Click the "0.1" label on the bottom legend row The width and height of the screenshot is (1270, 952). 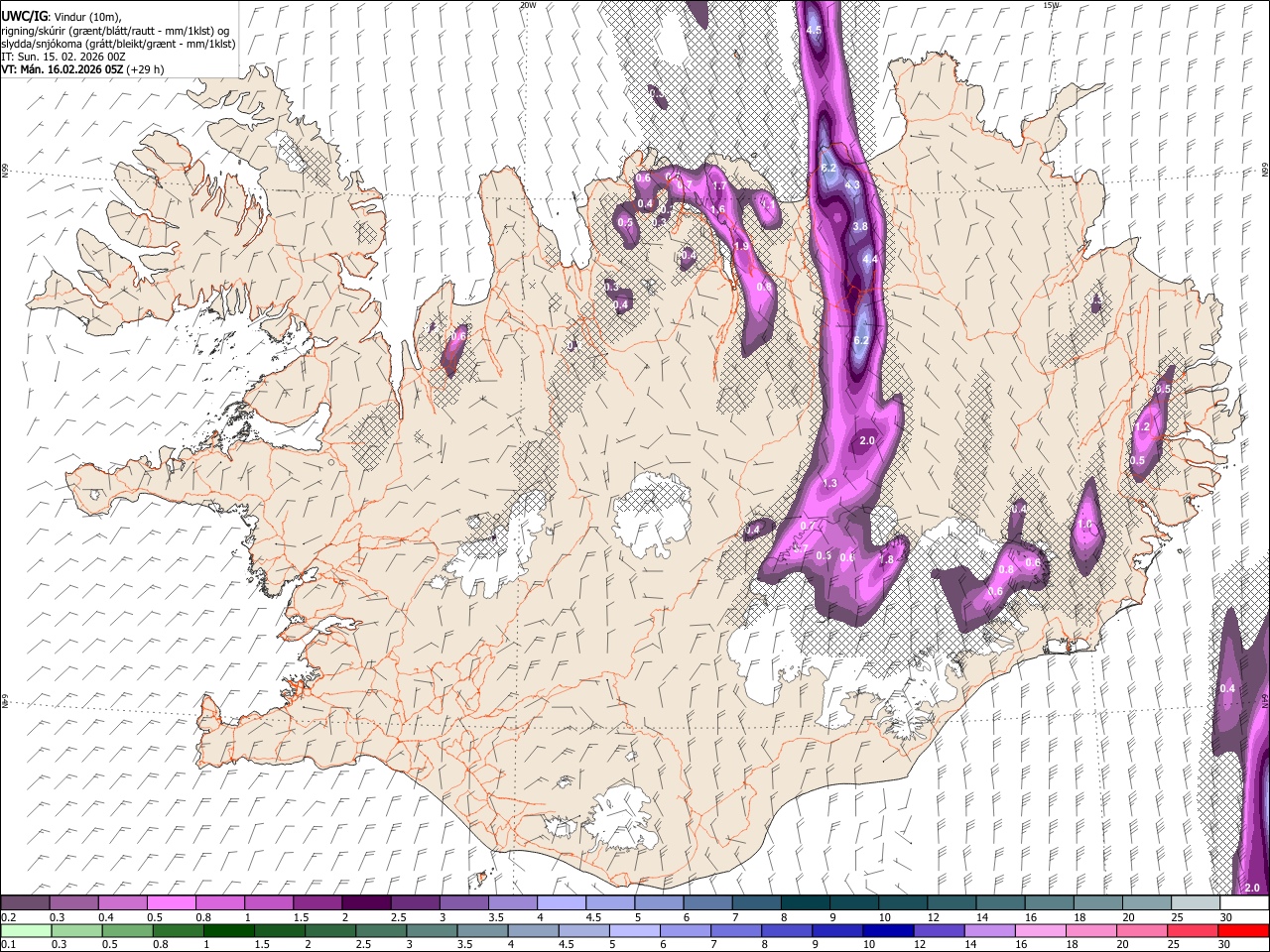7,944
